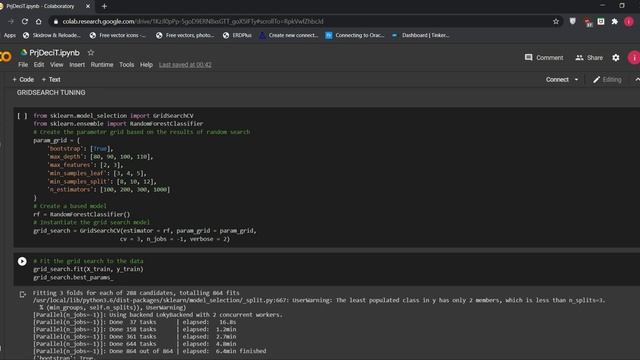The width and height of the screenshot is (640, 360).
Task: Star the PrjDeciT.ipynb notebook
Action: point(91,53)
